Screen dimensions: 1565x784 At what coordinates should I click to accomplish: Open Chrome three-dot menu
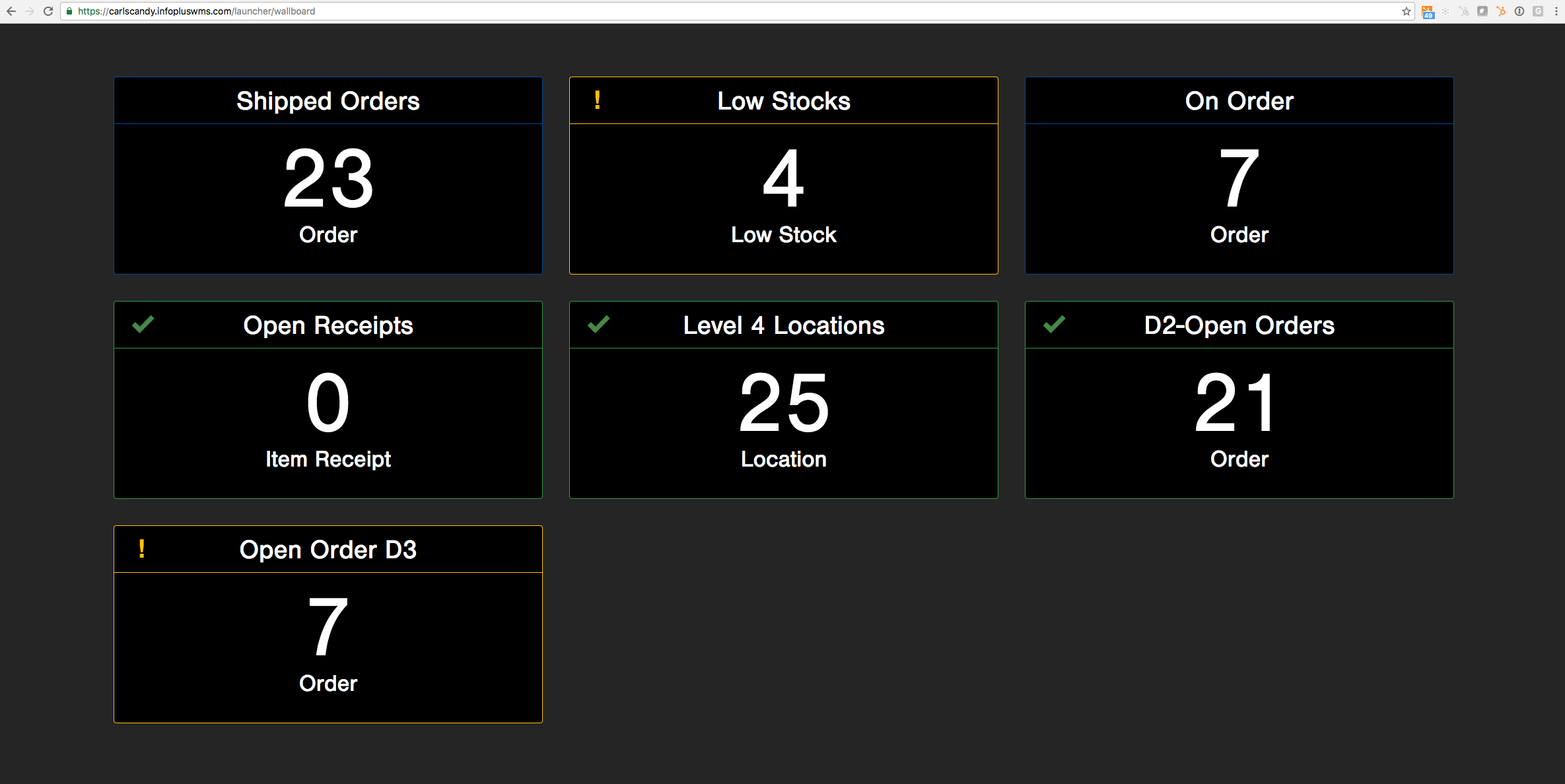pos(1556,11)
